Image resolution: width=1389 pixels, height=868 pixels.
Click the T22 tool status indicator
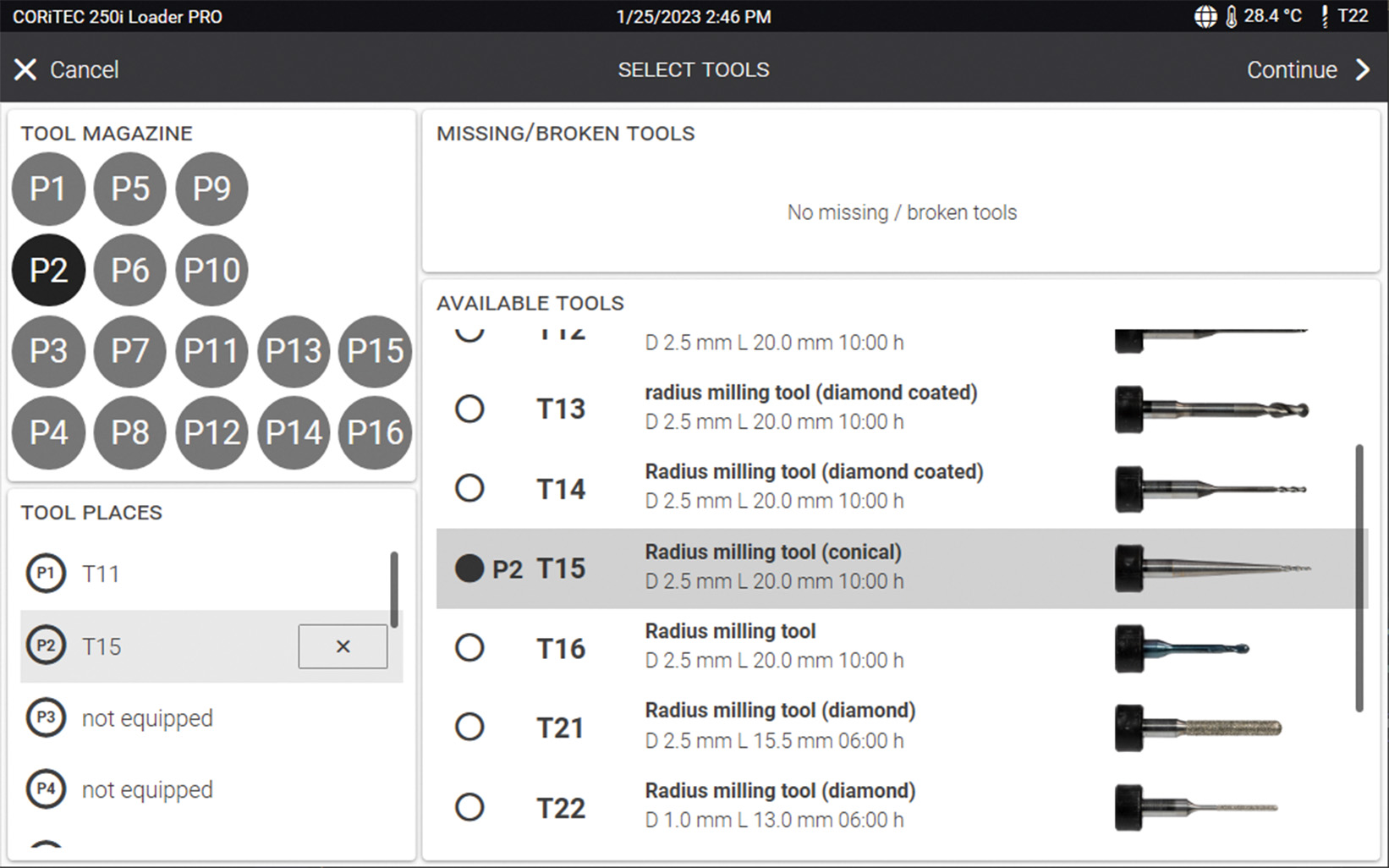[x=1344, y=17]
